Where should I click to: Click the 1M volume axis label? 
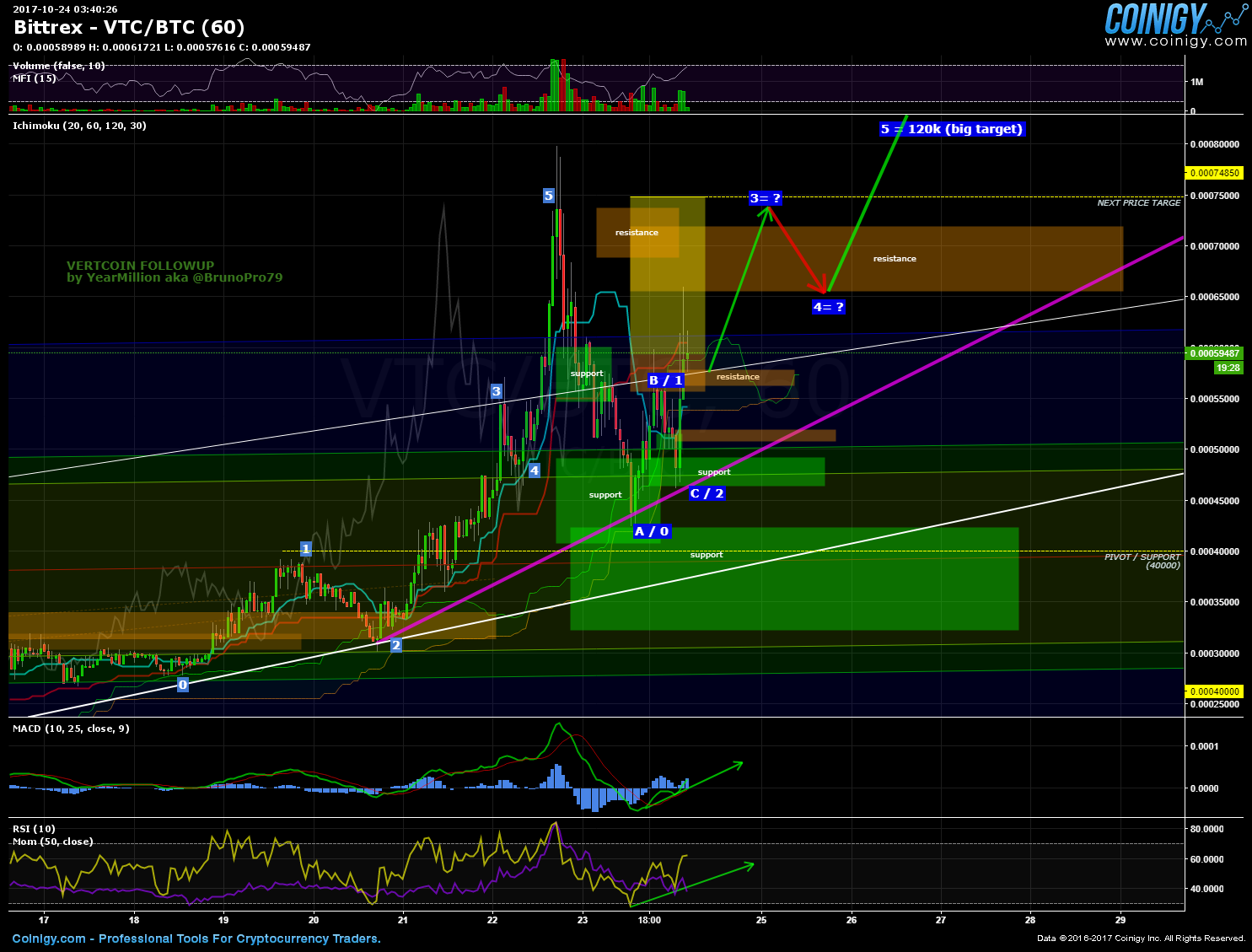(x=1196, y=82)
